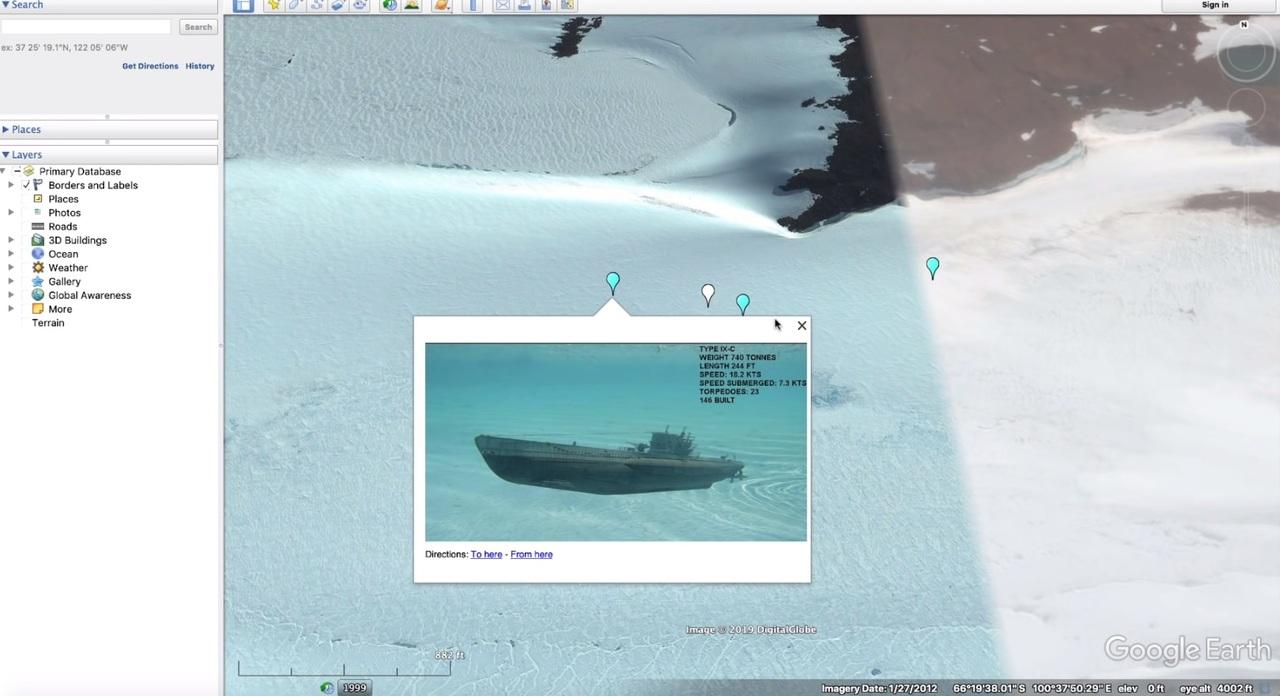Click the Show Ruler toolbar icon
Image resolution: width=1280 pixels, height=696 pixels.
(474, 5)
